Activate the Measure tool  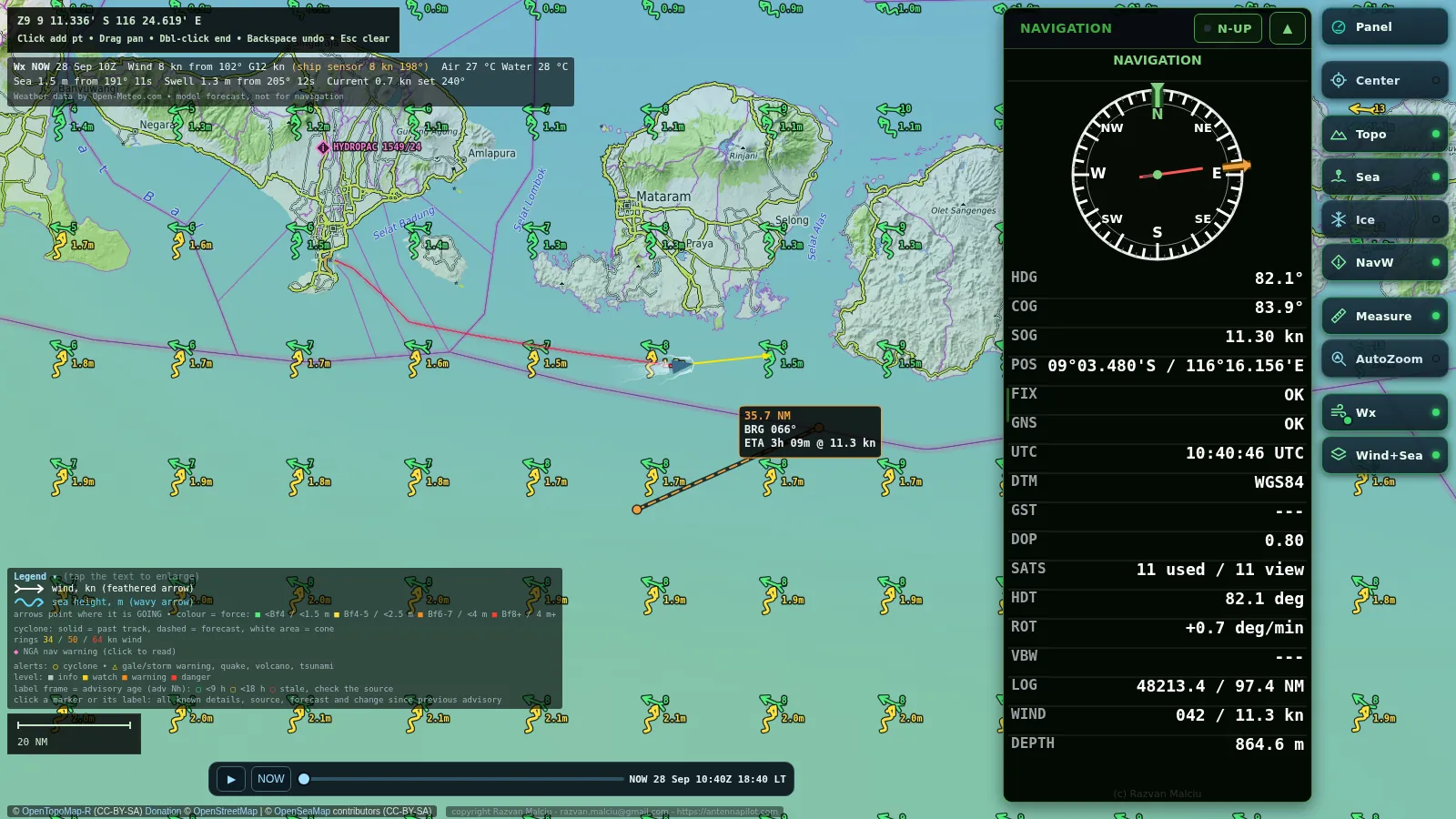point(1384,316)
